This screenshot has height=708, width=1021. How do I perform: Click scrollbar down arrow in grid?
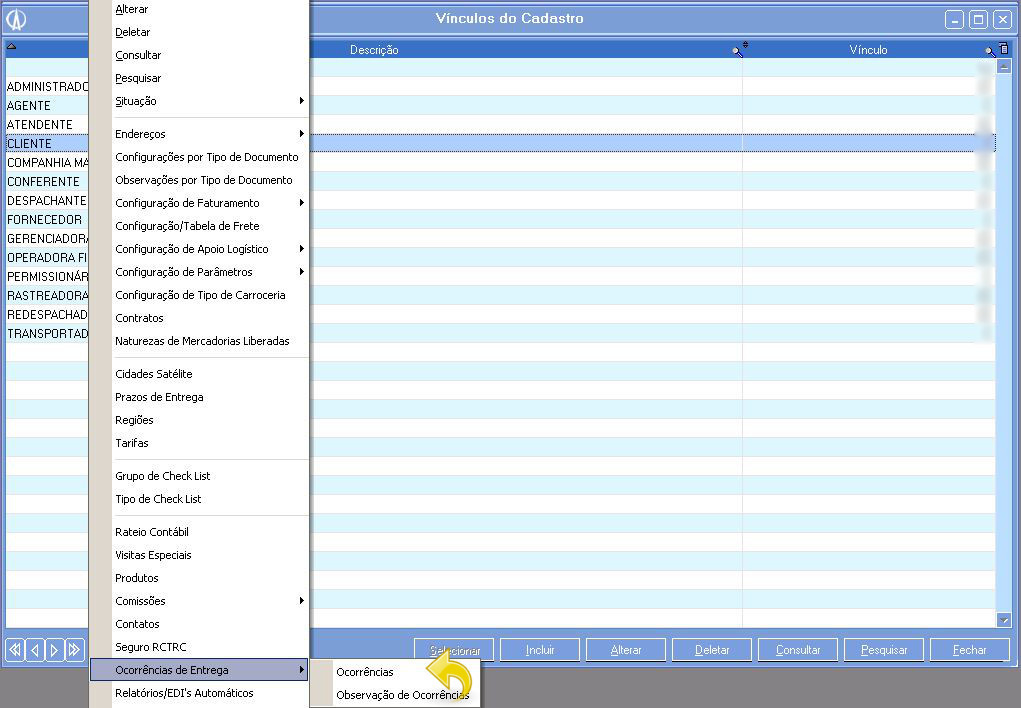pyautogui.click(x=1004, y=620)
